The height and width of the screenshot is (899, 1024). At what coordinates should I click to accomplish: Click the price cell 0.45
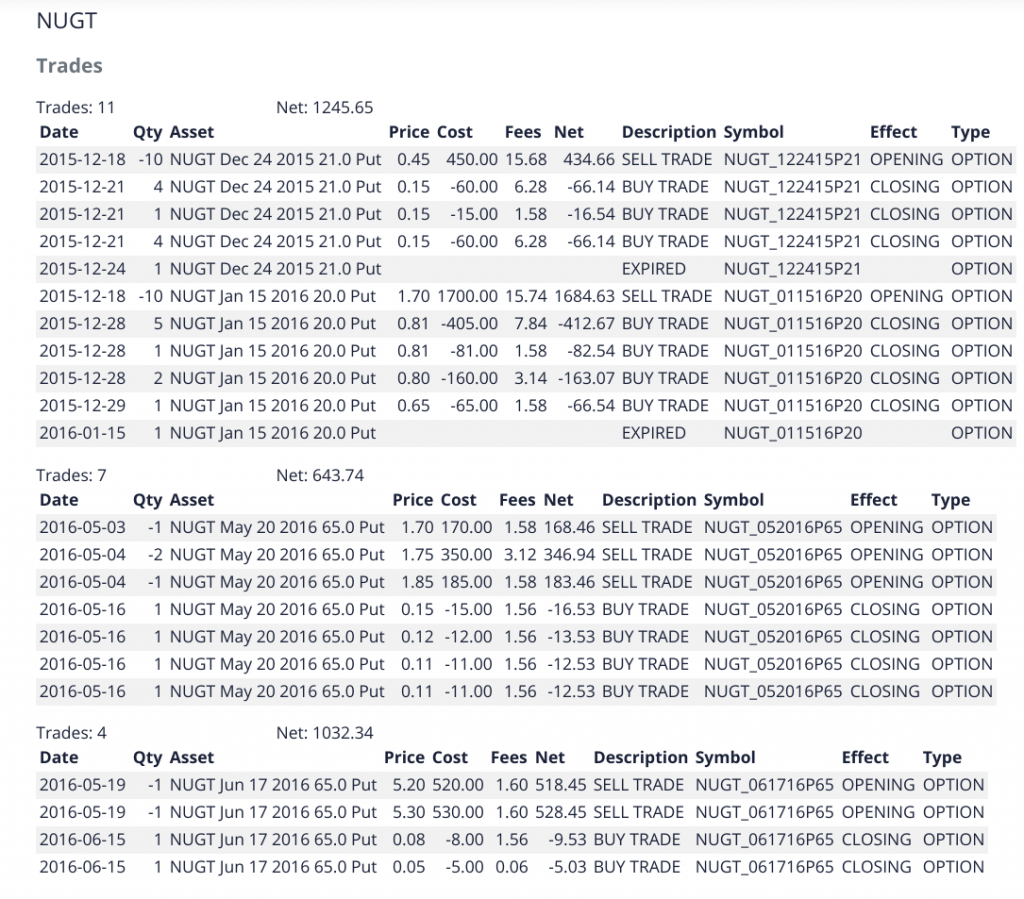coord(413,159)
